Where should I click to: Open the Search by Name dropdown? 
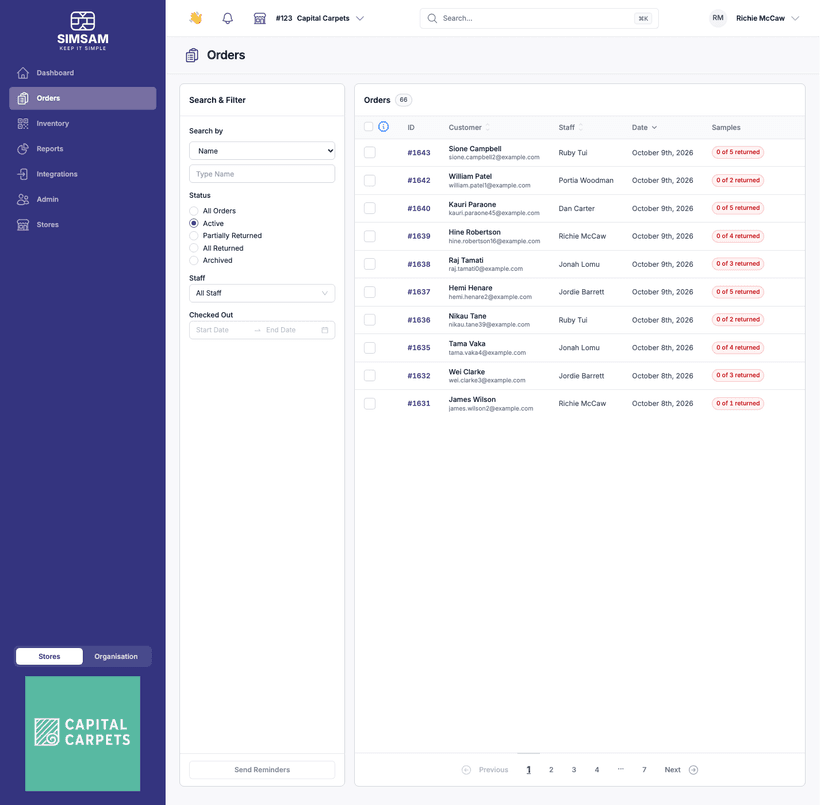(262, 151)
